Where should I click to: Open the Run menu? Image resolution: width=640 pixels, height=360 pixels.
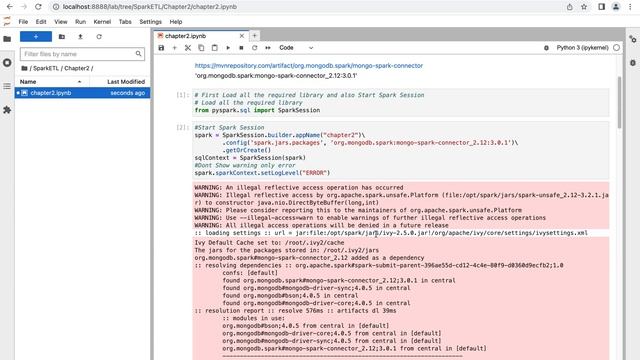tap(80, 22)
